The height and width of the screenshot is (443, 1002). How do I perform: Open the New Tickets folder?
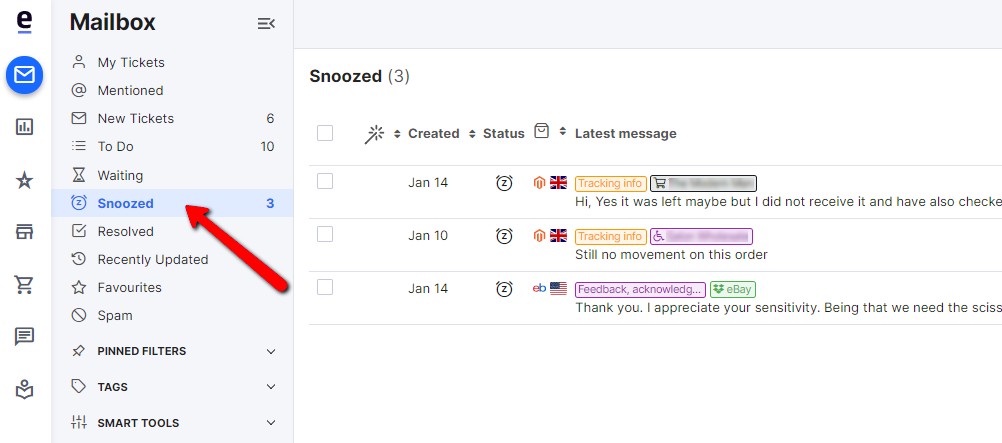point(173,118)
